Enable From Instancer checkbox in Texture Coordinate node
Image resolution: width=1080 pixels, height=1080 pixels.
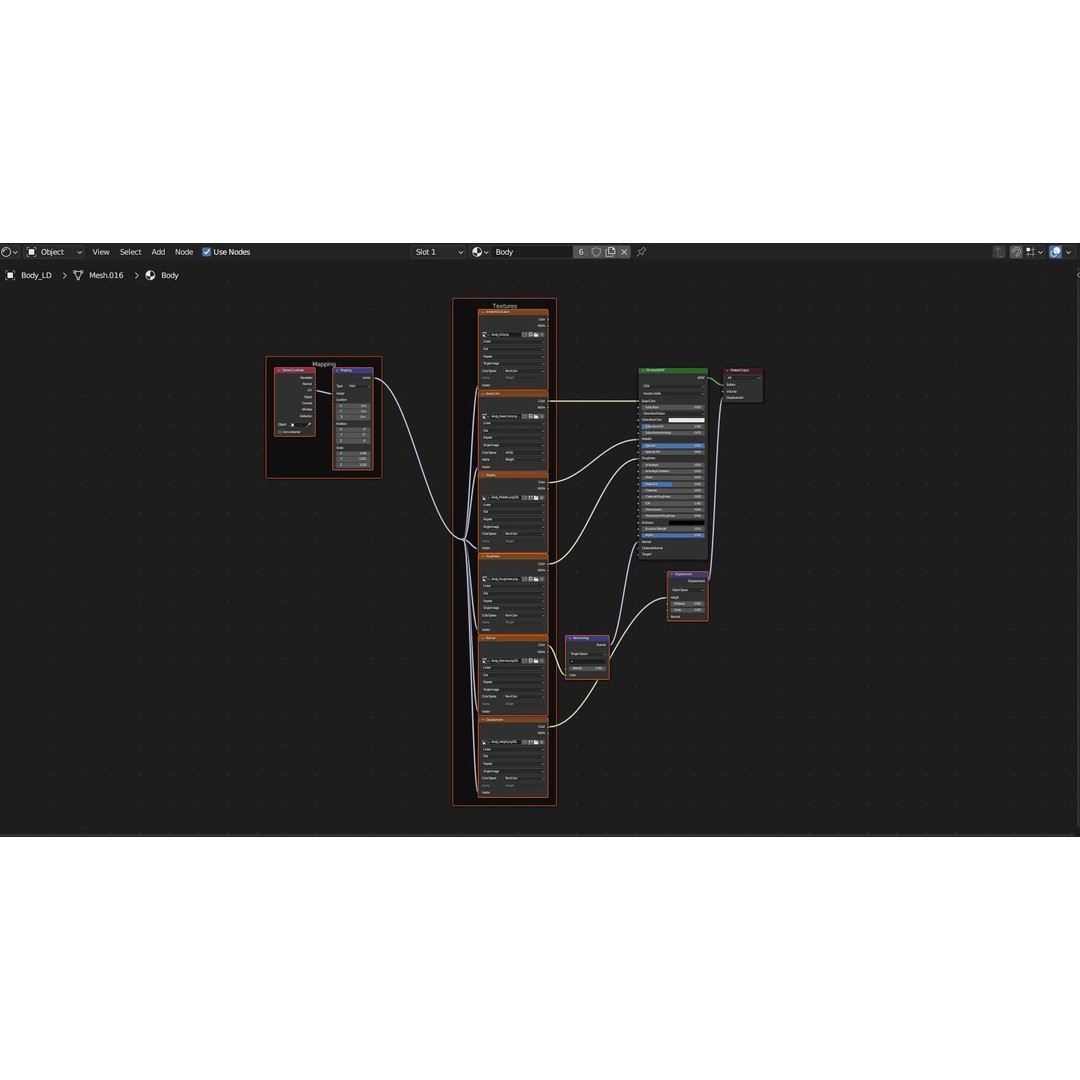(x=280, y=432)
